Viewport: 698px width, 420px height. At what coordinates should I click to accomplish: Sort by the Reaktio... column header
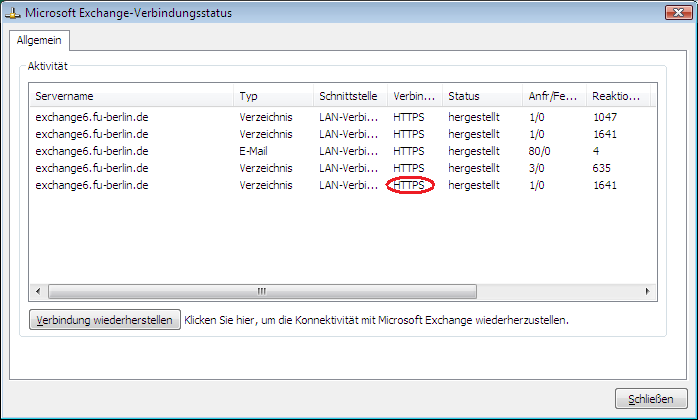point(617,96)
